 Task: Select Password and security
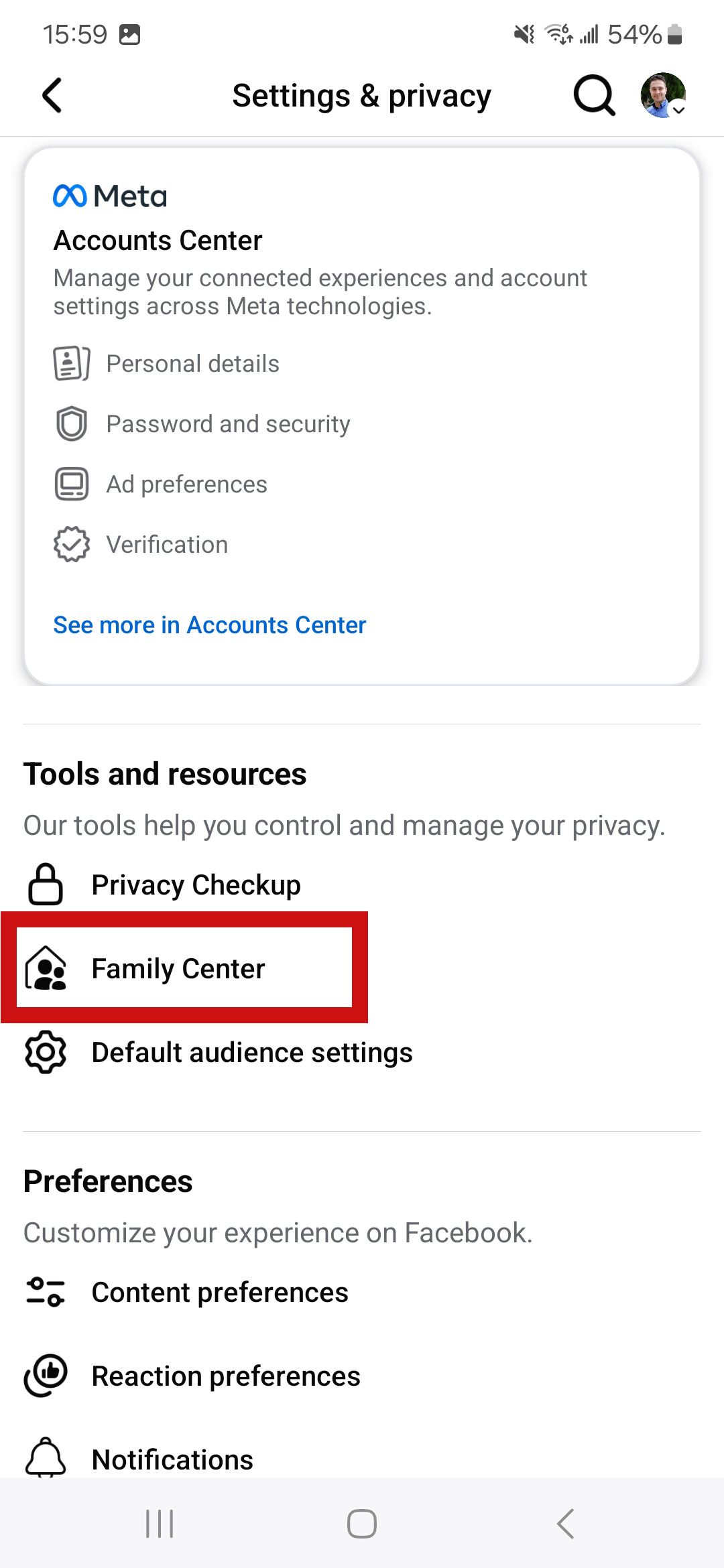[227, 423]
